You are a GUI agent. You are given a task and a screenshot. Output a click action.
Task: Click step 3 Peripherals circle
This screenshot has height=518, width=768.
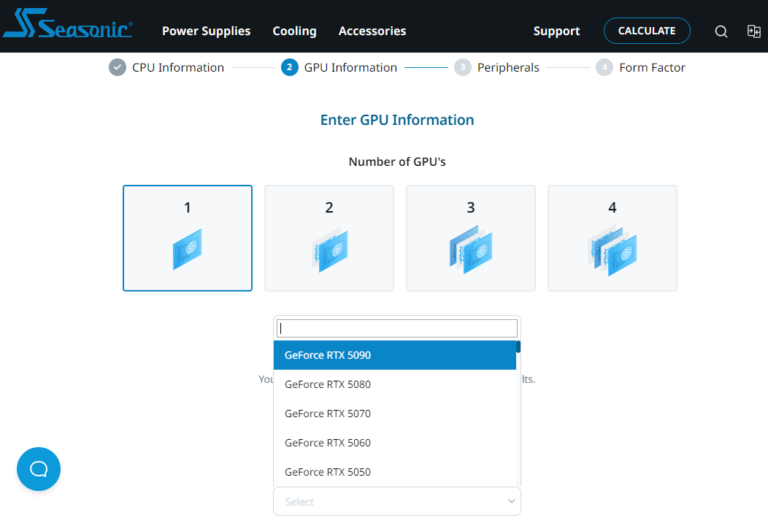click(x=462, y=68)
